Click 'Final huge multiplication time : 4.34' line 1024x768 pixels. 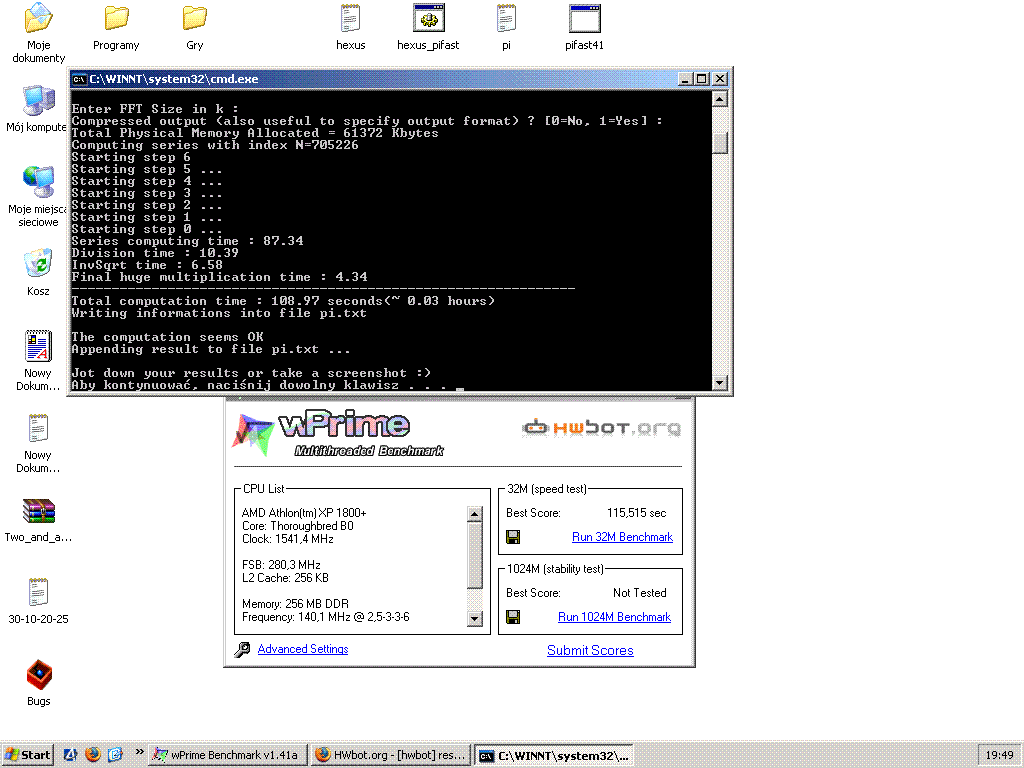(219, 277)
